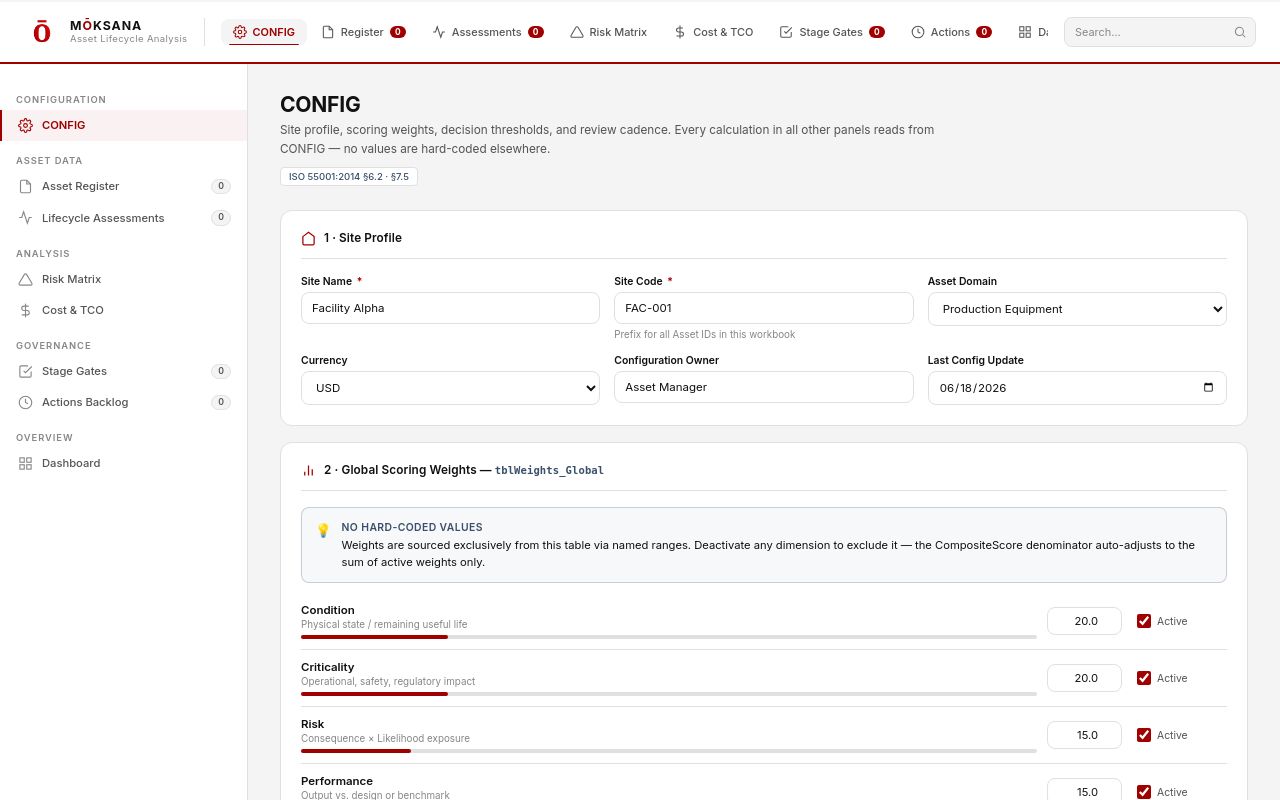Viewport: 1280px width, 800px height.
Task: Click the Condition weight progress bar
Action: click(668, 637)
